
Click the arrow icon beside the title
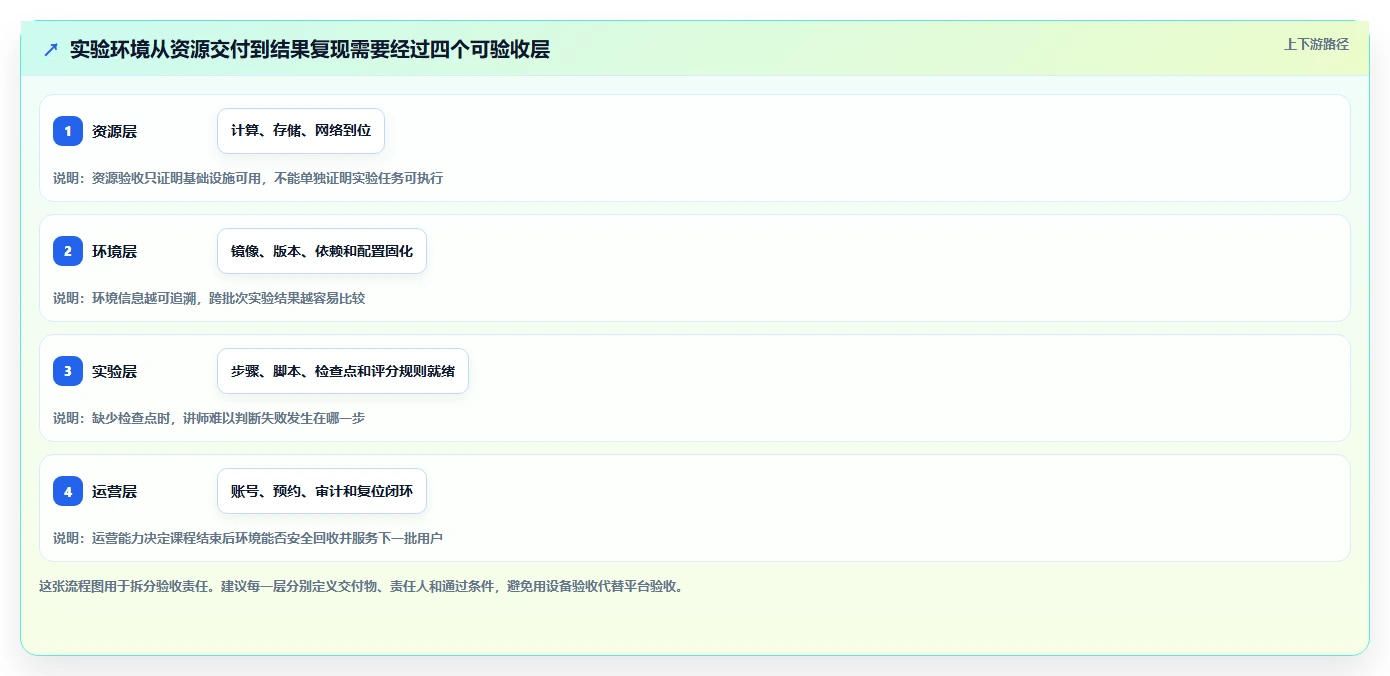click(x=51, y=49)
